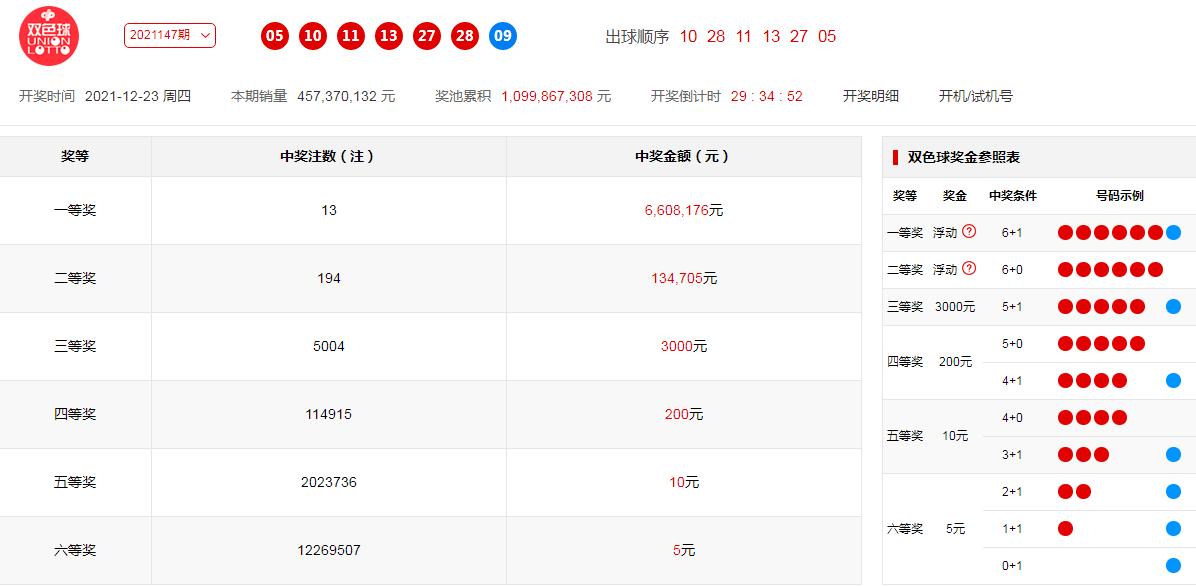Image resolution: width=1196 pixels, height=587 pixels.
Task: Click the 五等奖 amount 10元 in main table
Action: point(683,483)
